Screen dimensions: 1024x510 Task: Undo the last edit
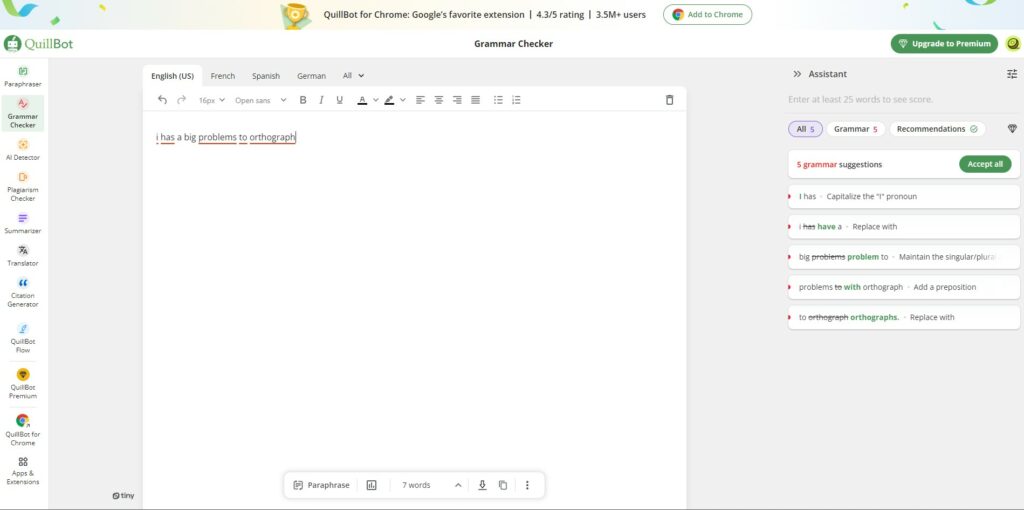[163, 100]
